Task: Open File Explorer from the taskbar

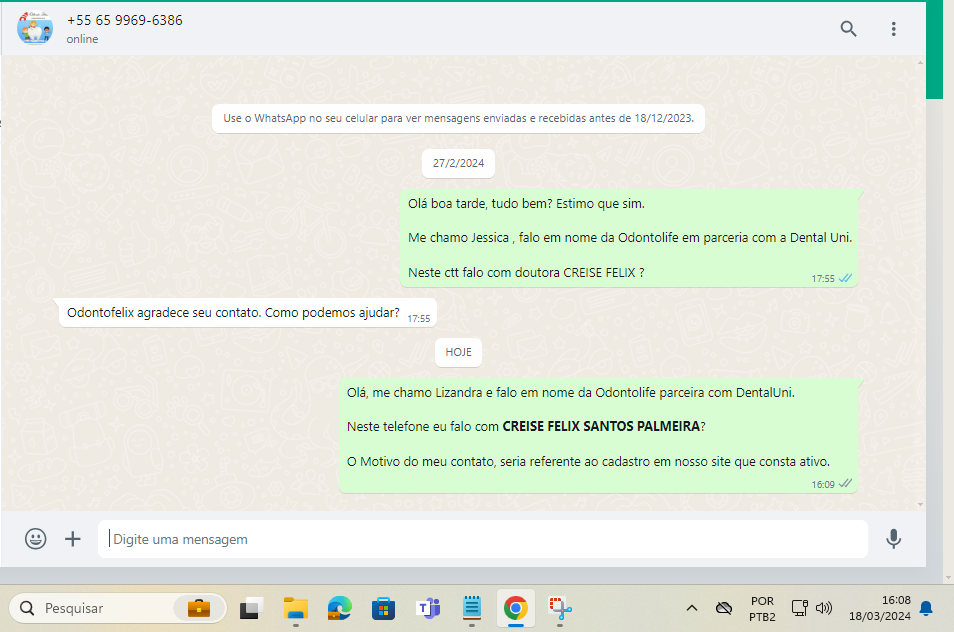Action: tap(295, 608)
